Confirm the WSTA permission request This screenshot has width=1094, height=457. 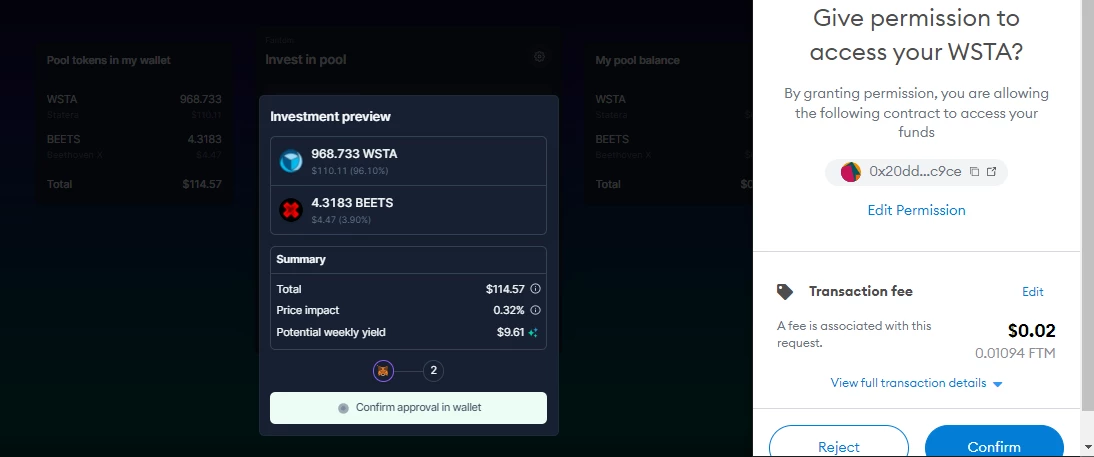pos(994,443)
